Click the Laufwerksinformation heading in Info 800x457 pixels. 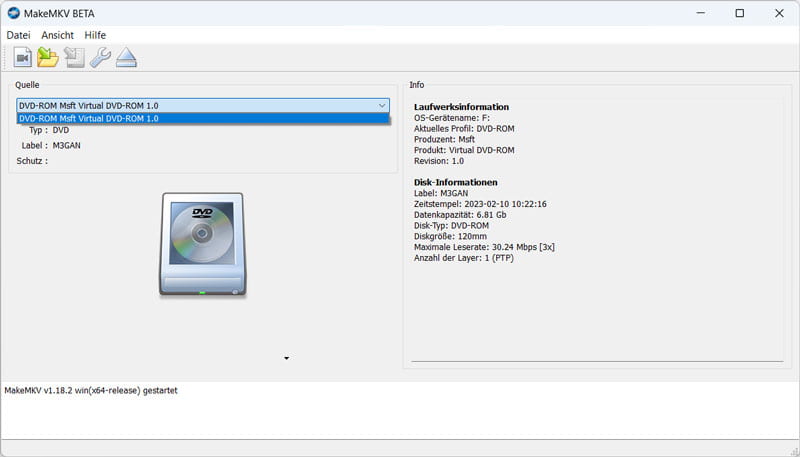click(x=461, y=107)
